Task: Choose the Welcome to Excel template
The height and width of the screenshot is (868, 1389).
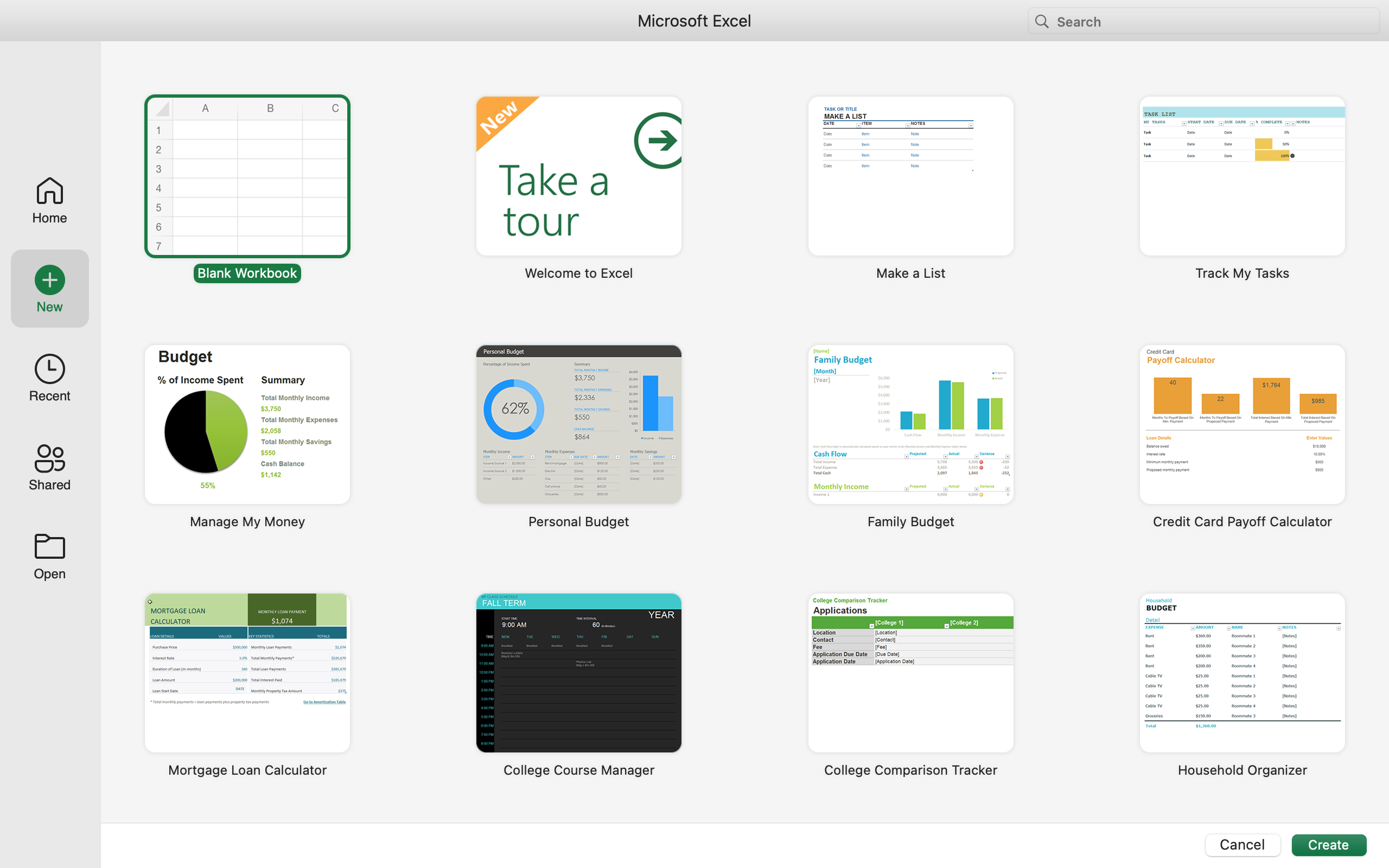Action: (578, 176)
